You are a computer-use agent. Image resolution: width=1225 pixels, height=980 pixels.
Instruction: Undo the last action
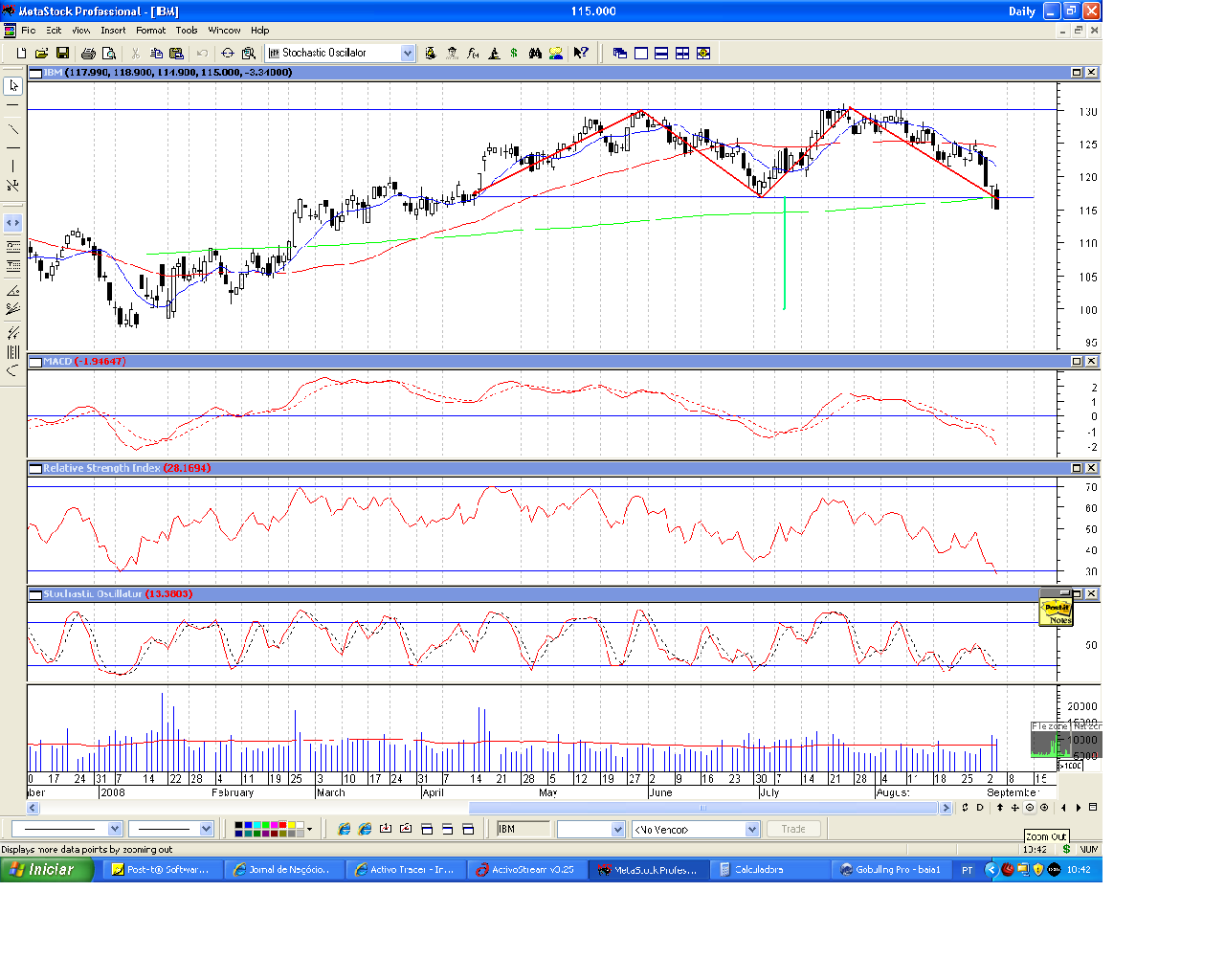[x=202, y=54]
